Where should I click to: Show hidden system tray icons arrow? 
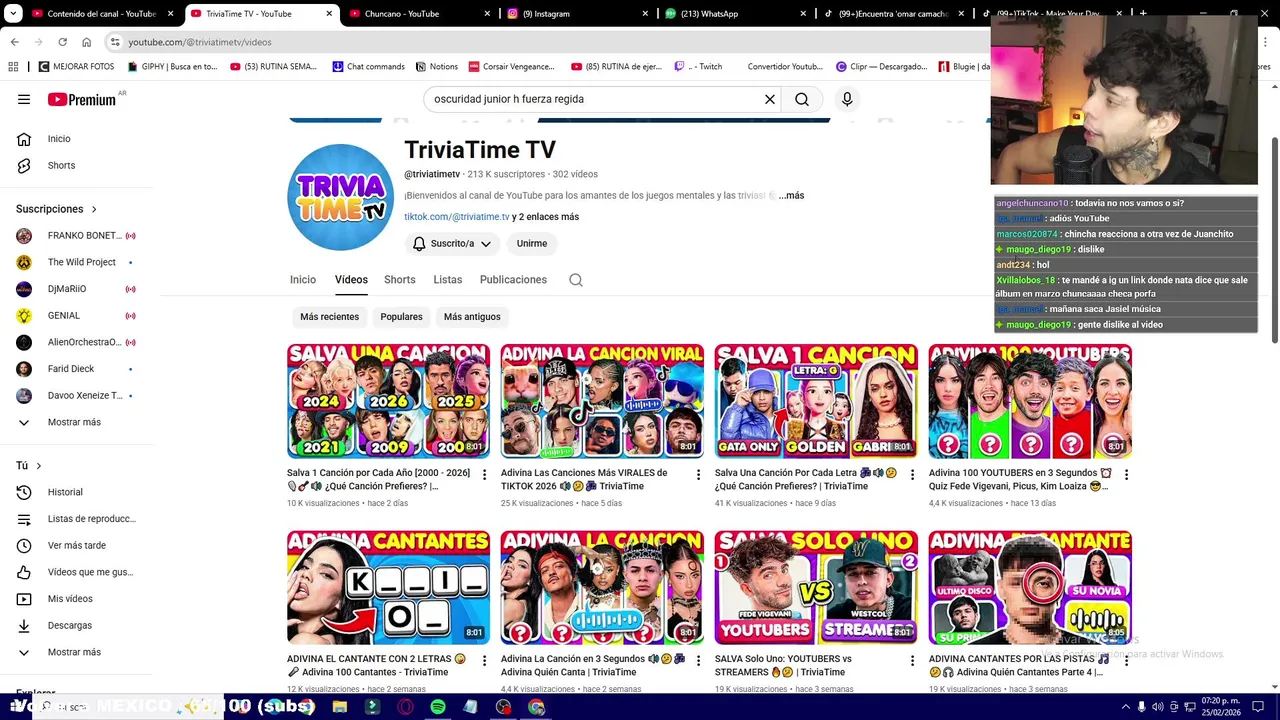(1126, 707)
